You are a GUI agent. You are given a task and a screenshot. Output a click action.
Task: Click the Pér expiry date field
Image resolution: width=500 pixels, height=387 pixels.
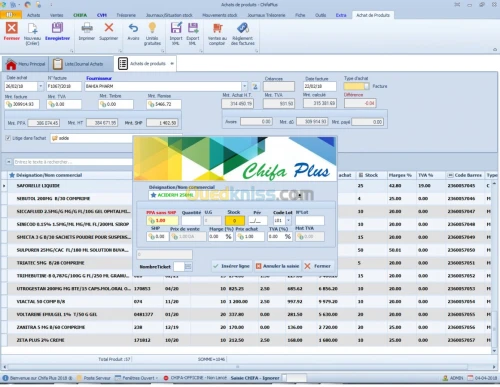[258, 220]
